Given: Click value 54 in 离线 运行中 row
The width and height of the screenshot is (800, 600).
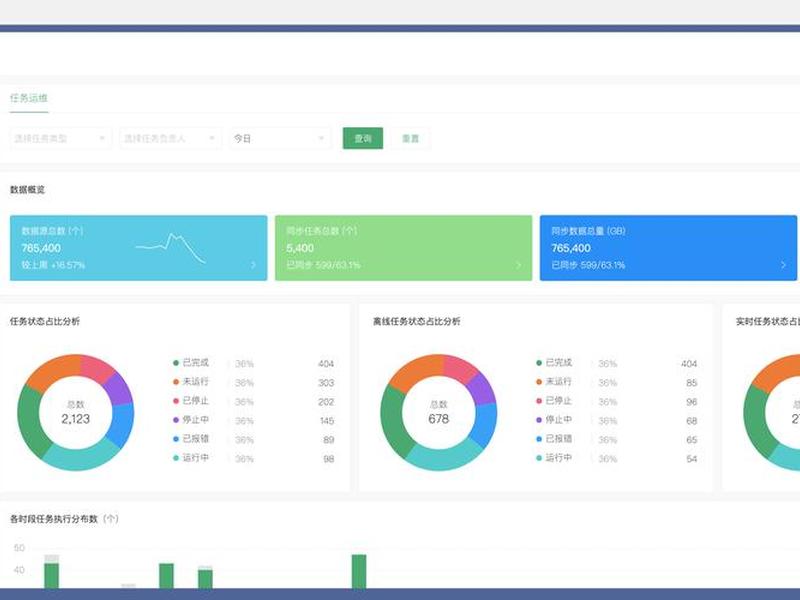Looking at the screenshot, I should [x=691, y=459].
